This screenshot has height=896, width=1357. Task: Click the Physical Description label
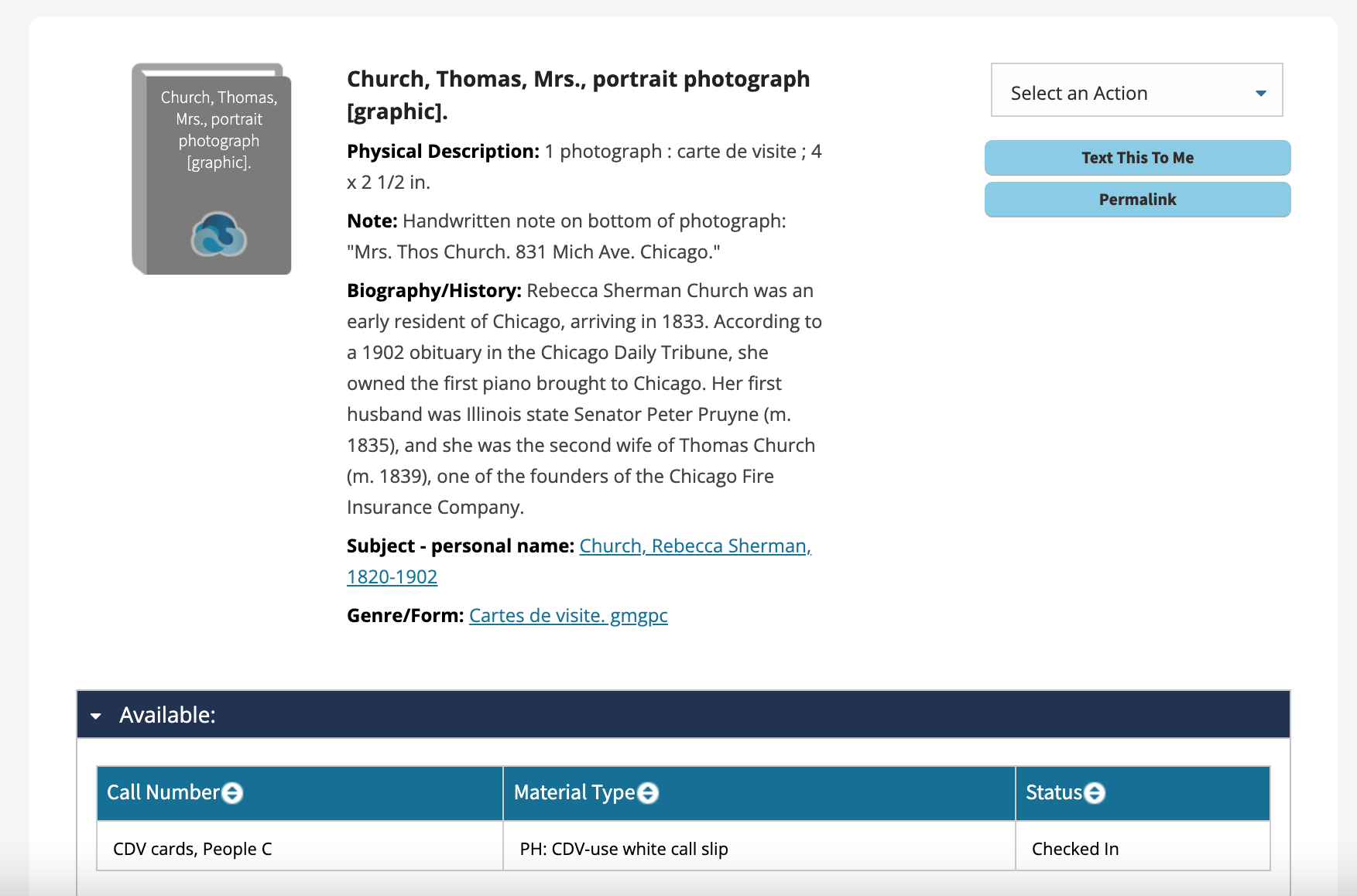[x=443, y=152]
